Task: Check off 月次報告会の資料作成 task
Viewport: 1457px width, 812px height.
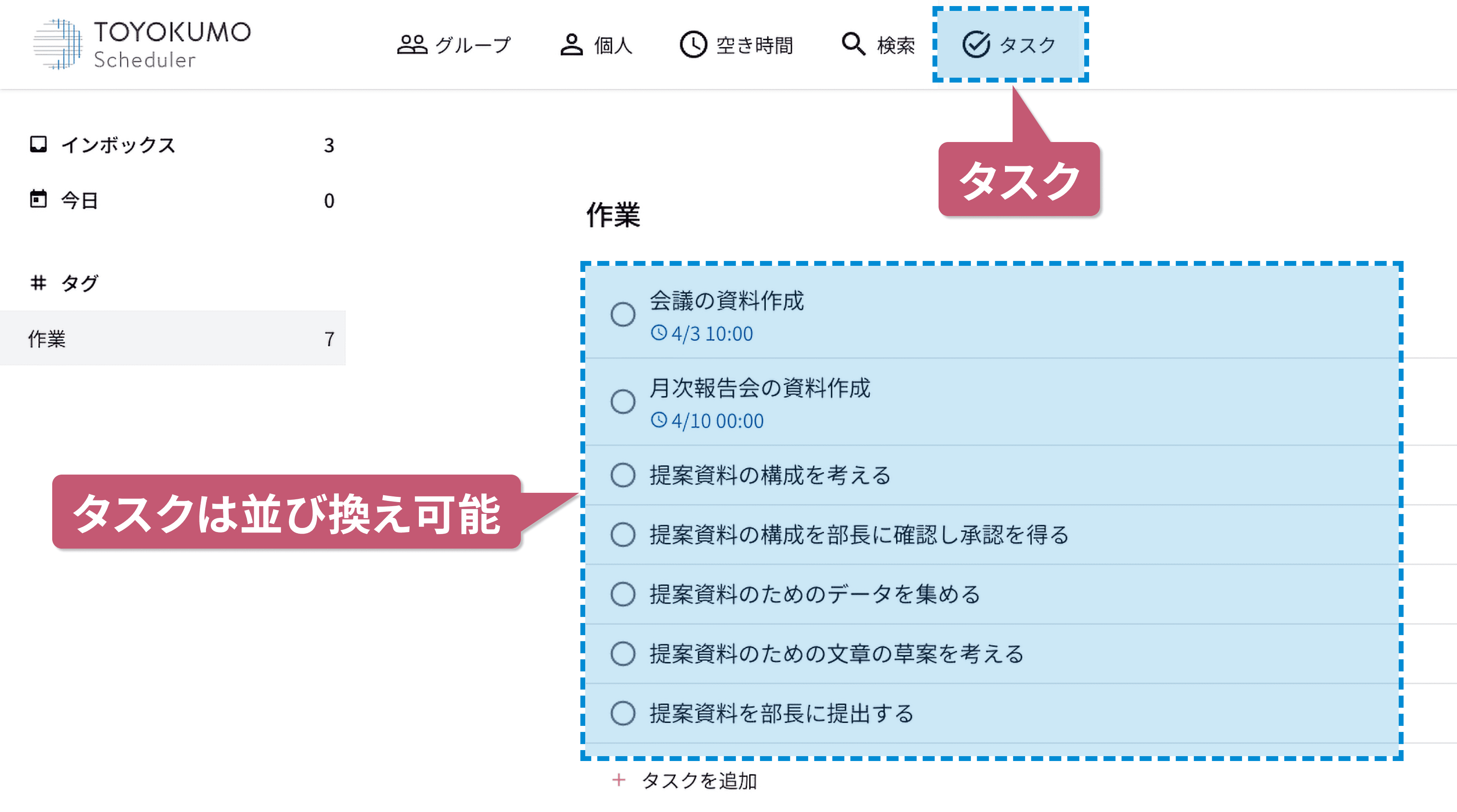Action: point(623,402)
